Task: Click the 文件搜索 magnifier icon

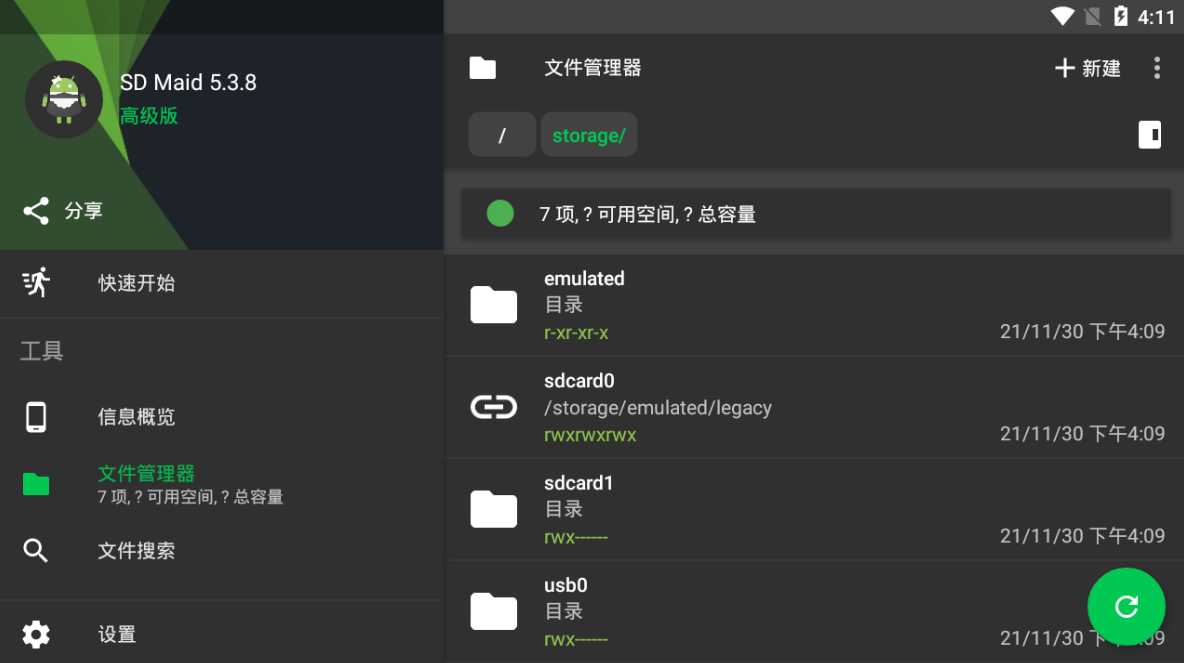Action: [x=36, y=550]
